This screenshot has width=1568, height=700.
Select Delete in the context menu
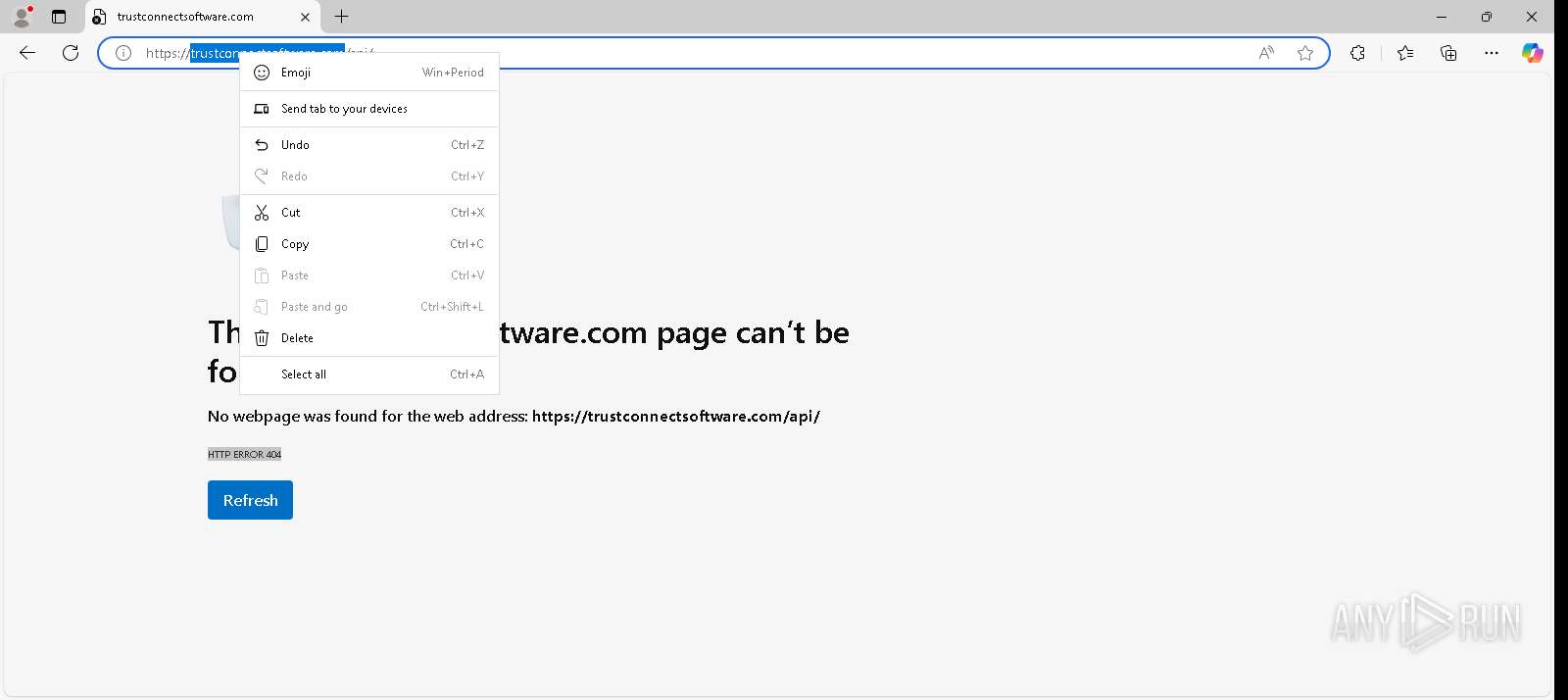pos(369,338)
